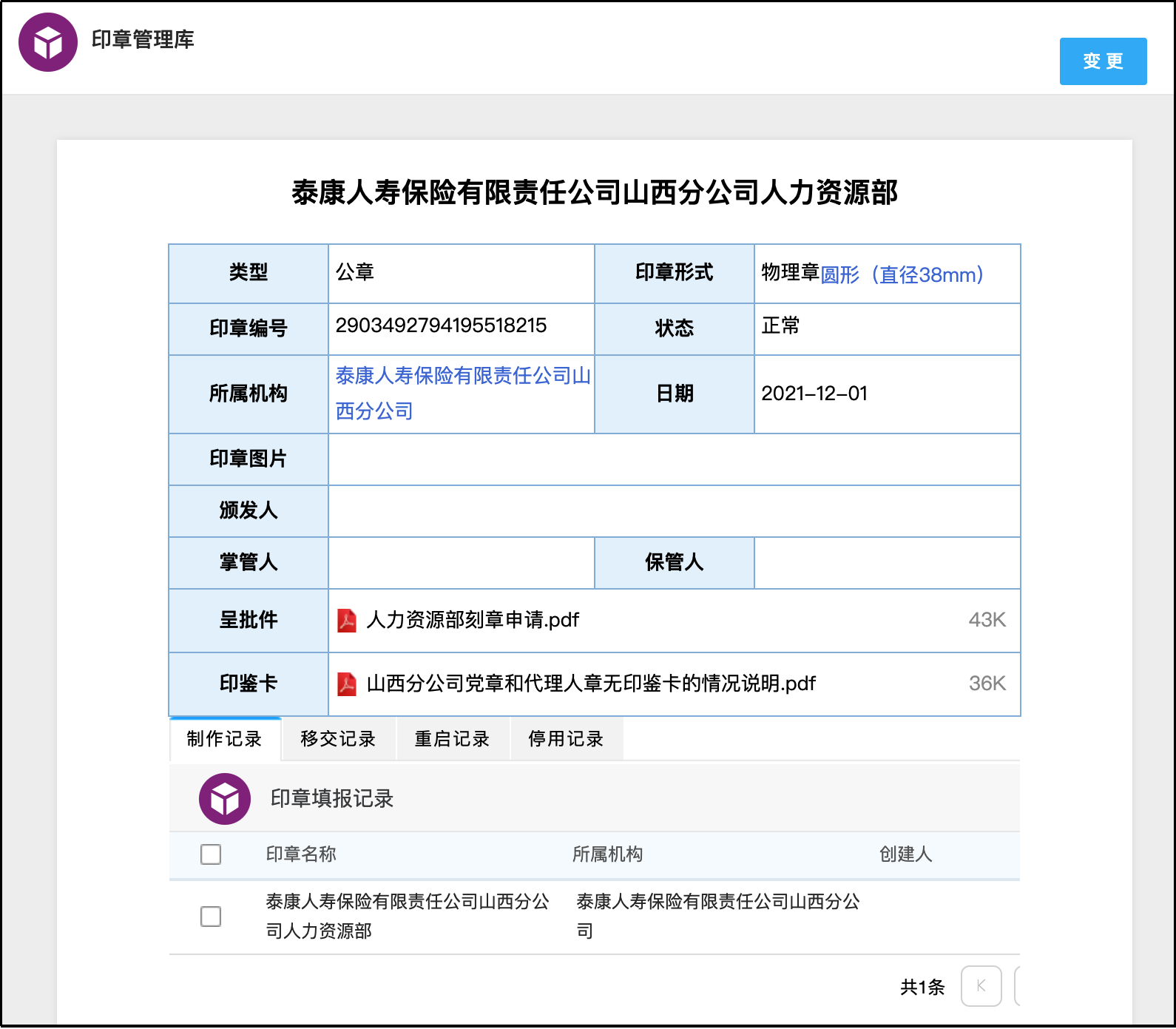Click the 印章名称 column header

[x=301, y=854]
